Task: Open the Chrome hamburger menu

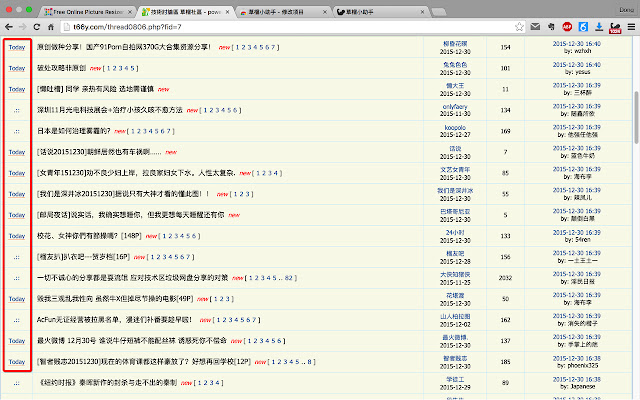Action: click(631, 27)
